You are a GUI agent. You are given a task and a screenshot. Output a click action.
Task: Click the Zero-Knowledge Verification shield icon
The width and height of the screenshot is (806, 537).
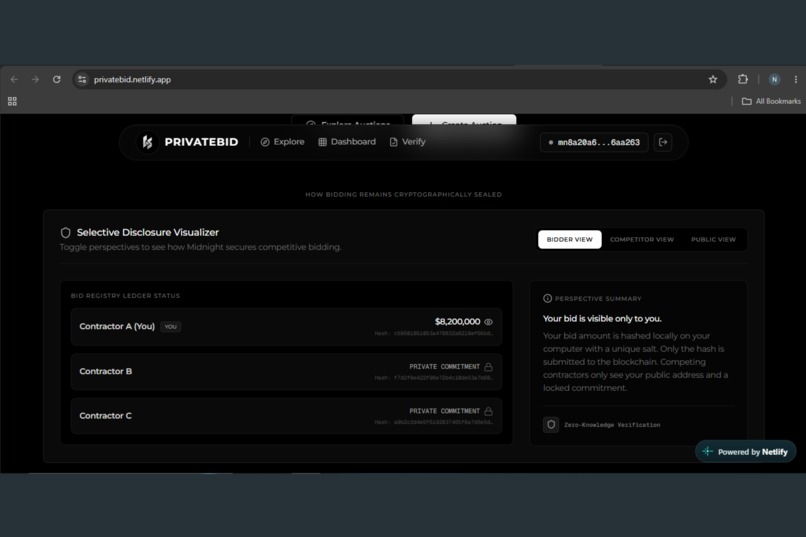[x=551, y=424]
